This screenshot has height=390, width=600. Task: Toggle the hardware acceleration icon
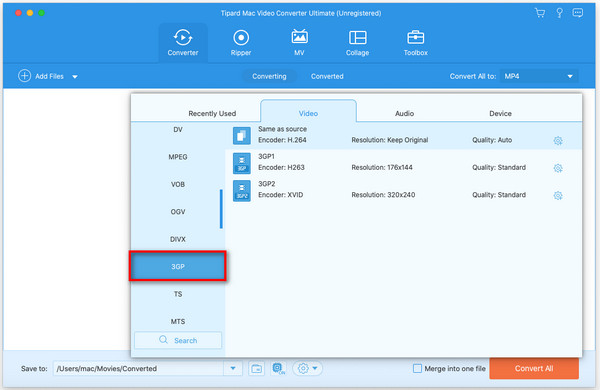pos(279,369)
